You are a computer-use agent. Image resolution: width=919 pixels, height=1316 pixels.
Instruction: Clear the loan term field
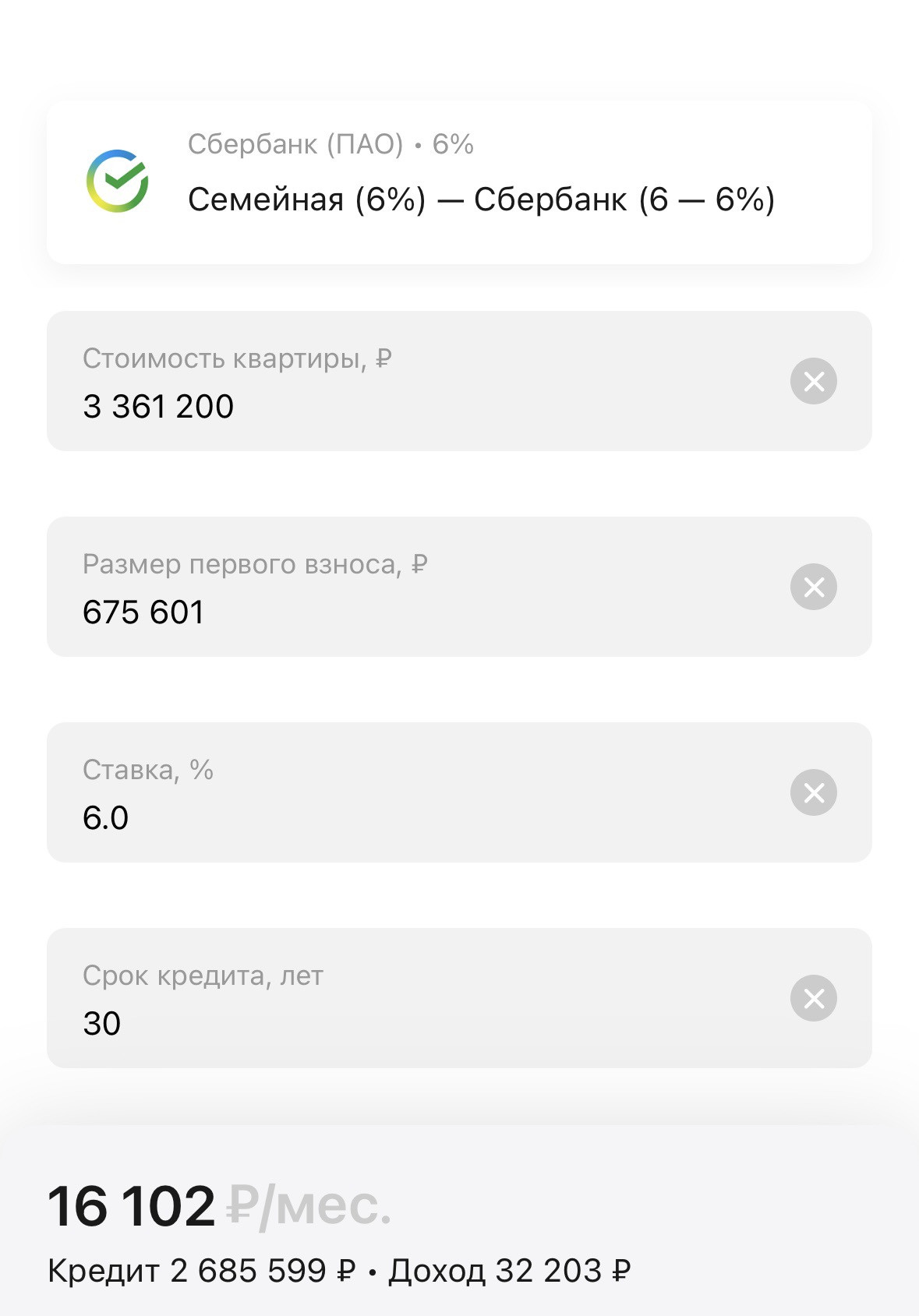click(x=813, y=998)
